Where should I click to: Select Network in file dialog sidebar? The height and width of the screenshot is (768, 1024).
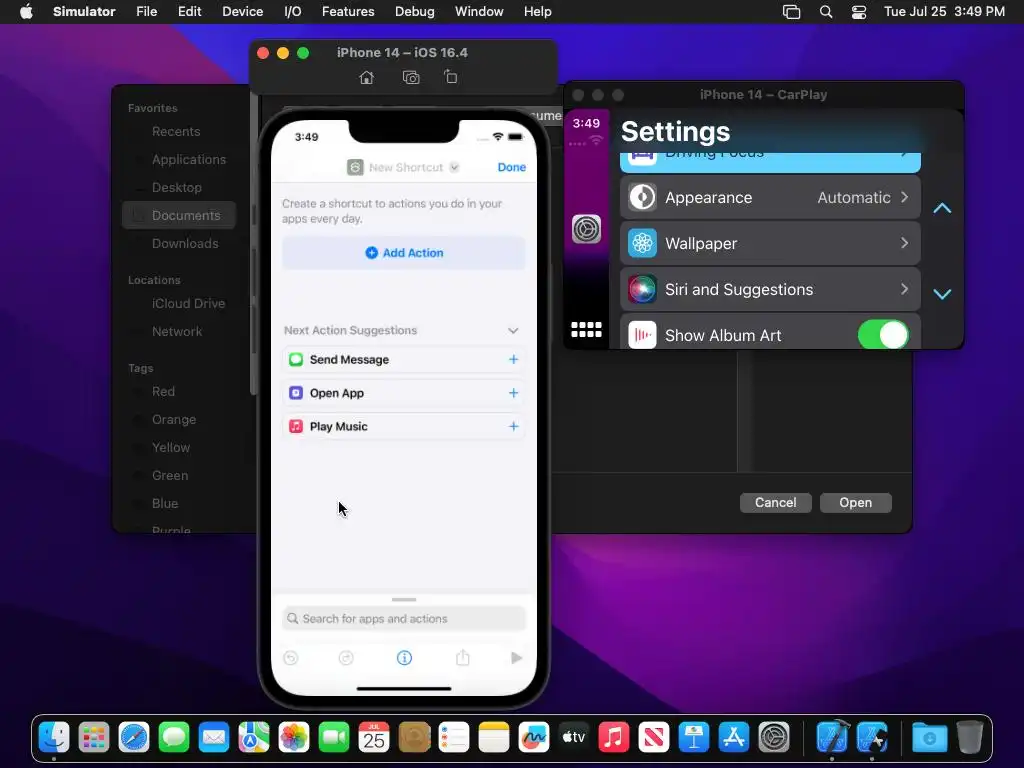pyautogui.click(x=178, y=332)
